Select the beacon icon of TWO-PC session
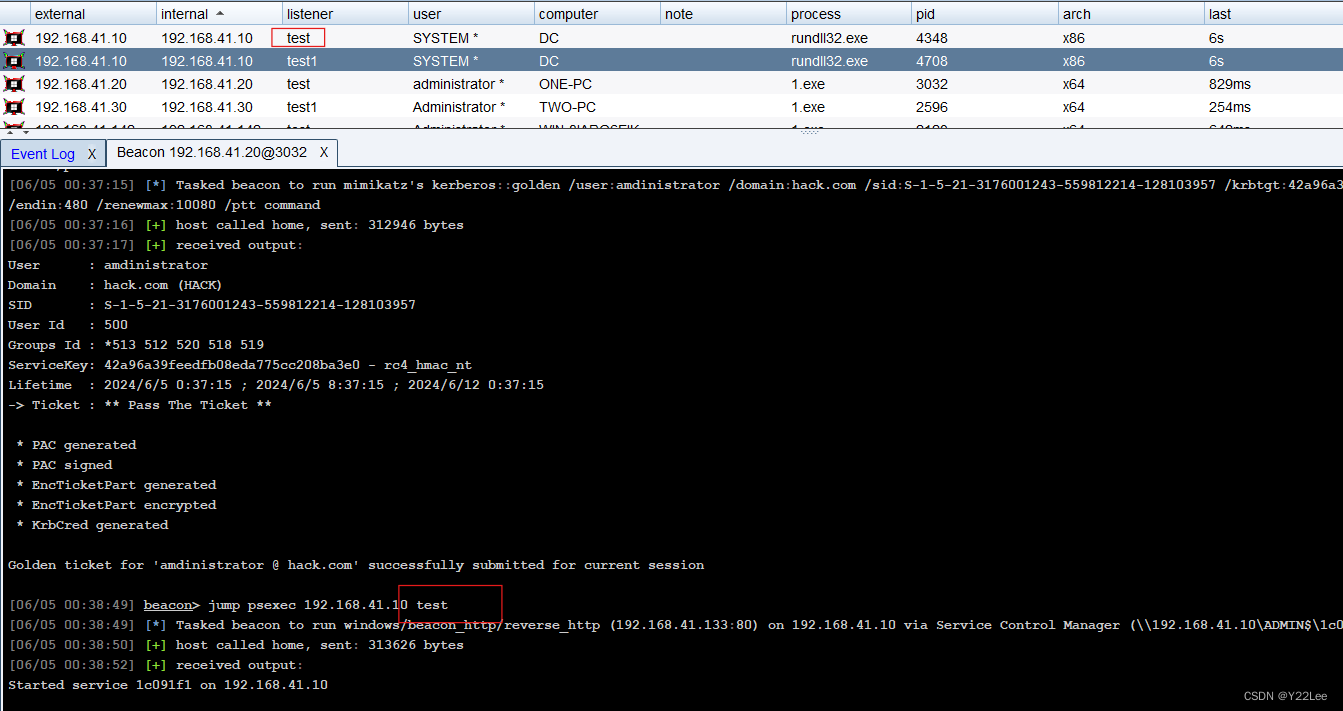Viewport: 1343px width, 711px height. coord(14,107)
